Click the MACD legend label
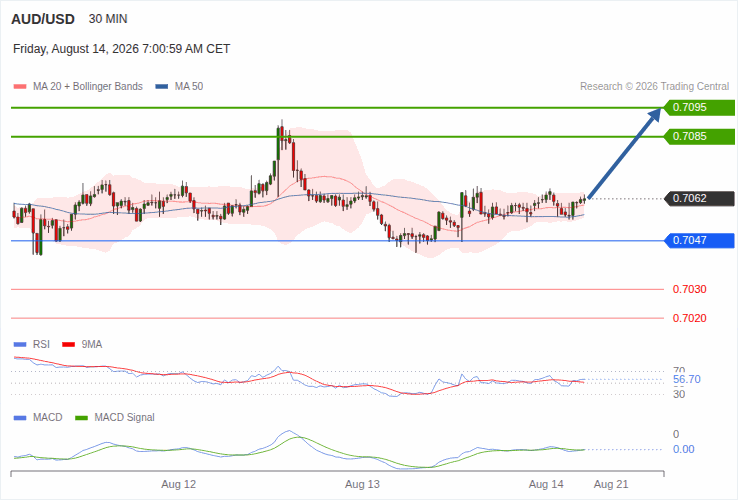Screen dimensions: 738x500 (48, 418)
